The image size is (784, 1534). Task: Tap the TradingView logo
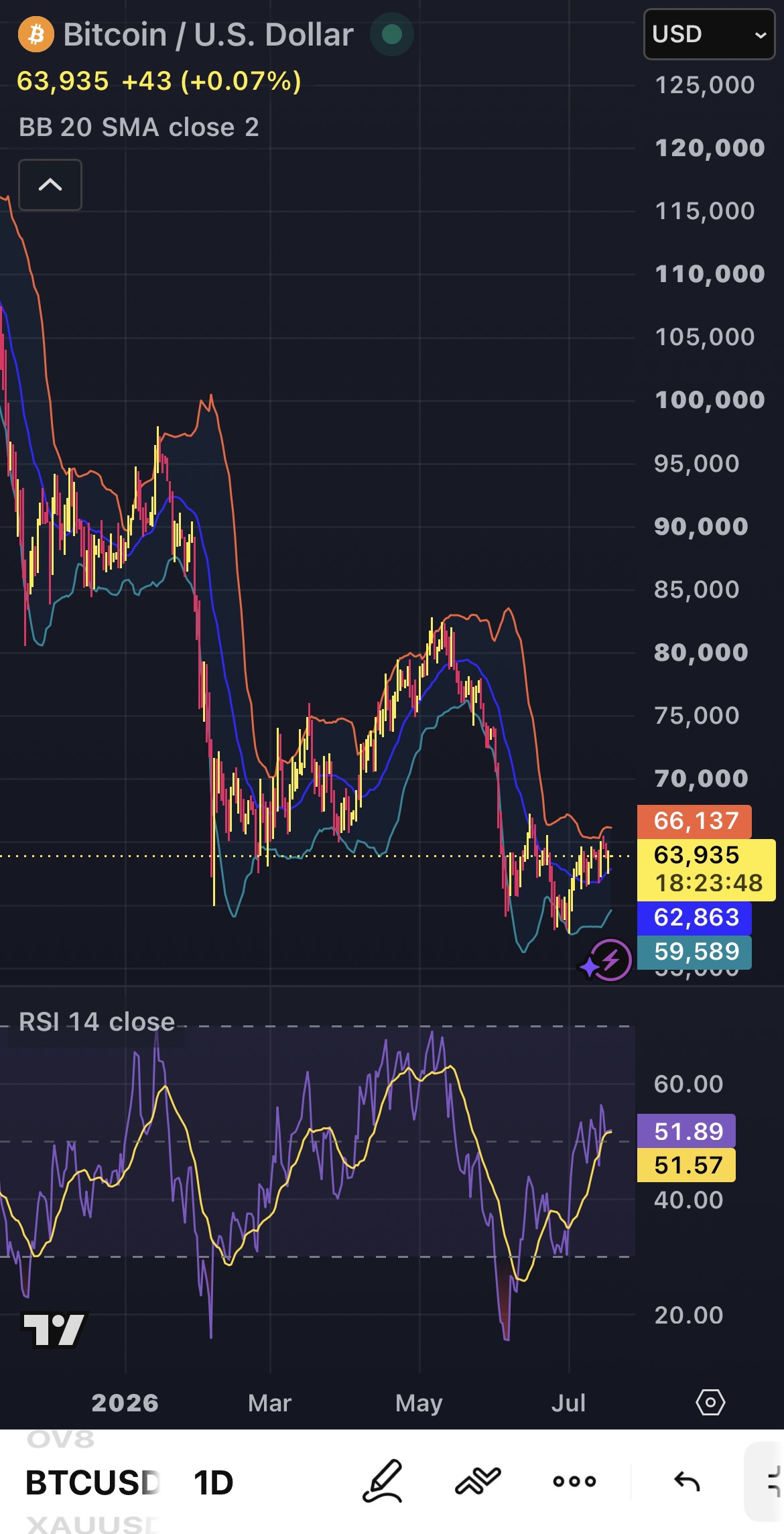[54, 1330]
